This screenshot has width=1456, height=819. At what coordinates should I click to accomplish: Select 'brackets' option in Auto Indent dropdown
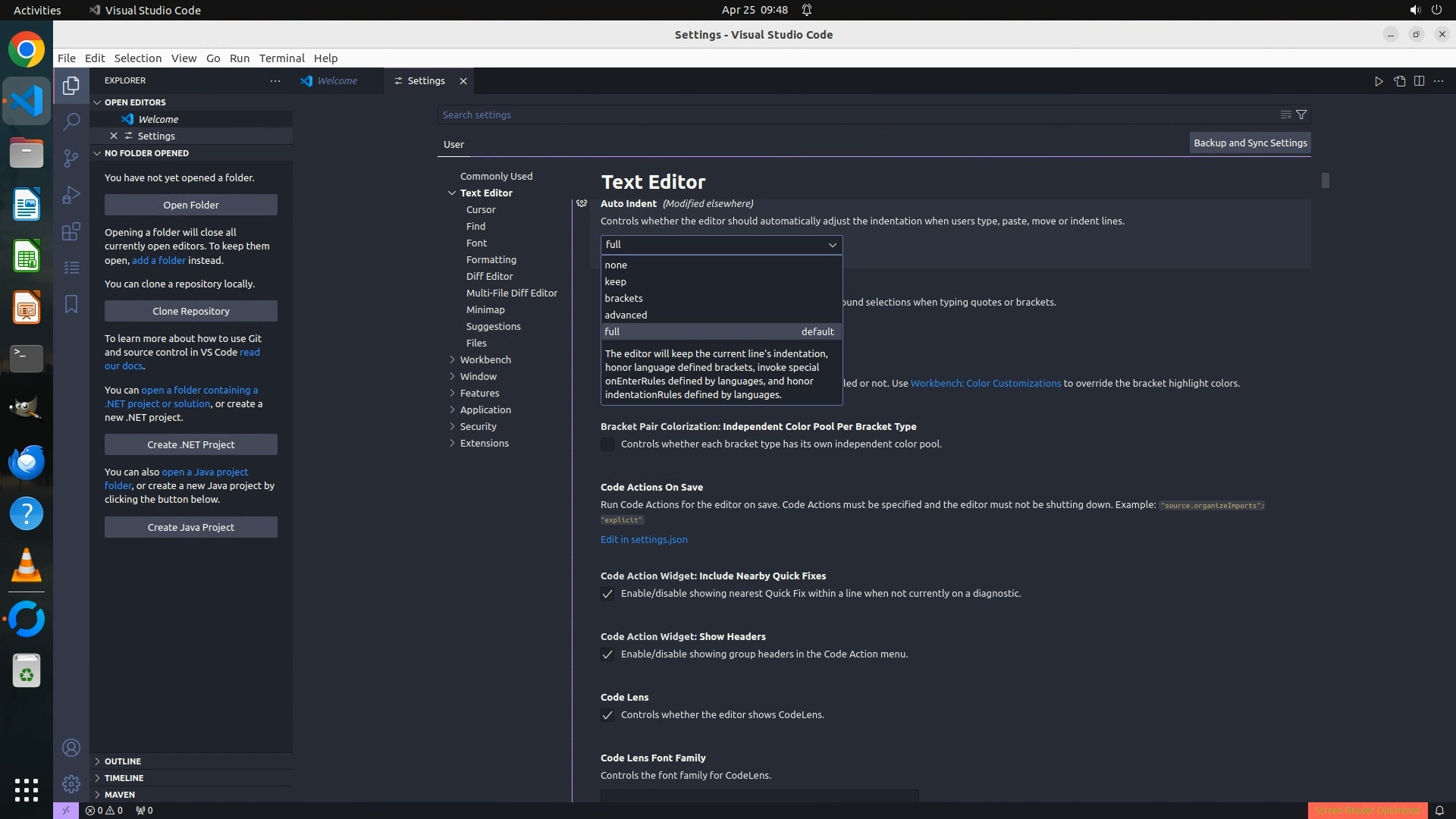coord(623,298)
